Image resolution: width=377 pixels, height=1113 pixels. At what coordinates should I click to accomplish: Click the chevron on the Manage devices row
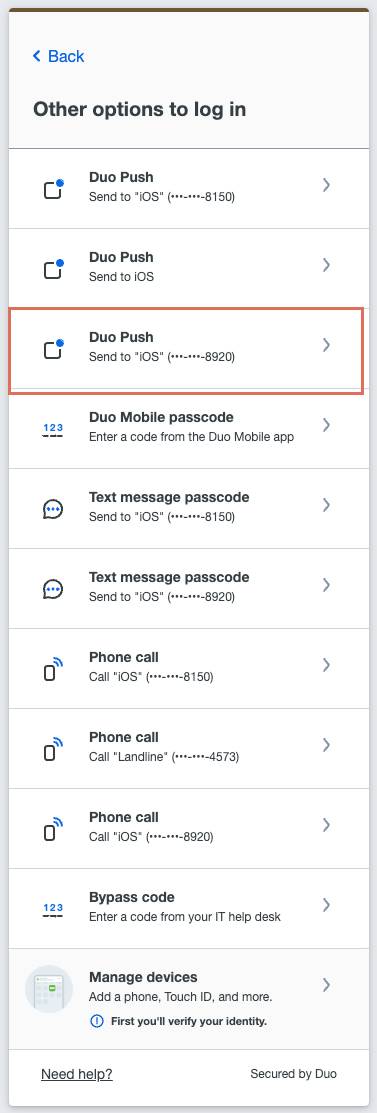327,985
